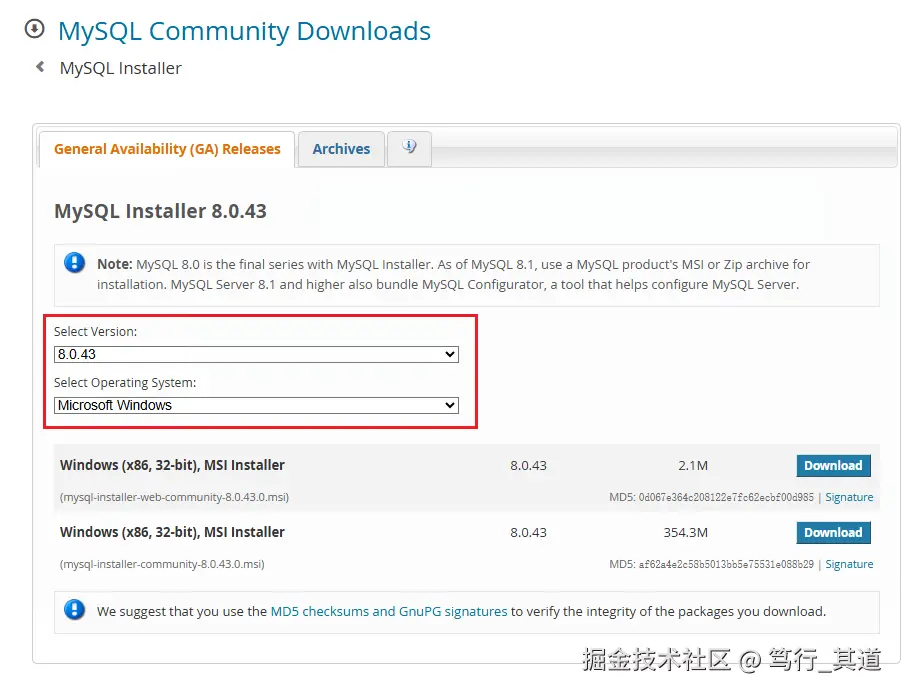Switch to General Availability (GA) Releases tab
902x694 pixels.
167,149
